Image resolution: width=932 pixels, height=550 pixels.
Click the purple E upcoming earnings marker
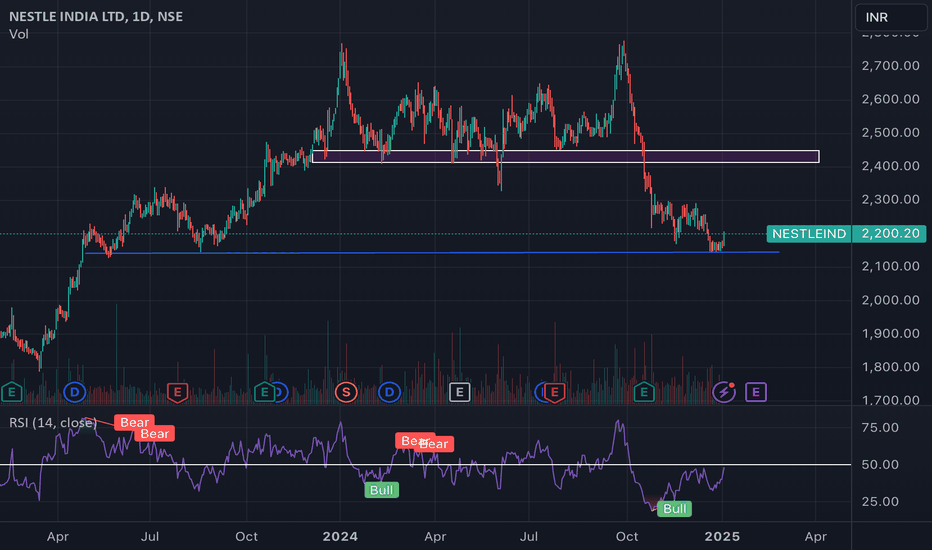[755, 392]
